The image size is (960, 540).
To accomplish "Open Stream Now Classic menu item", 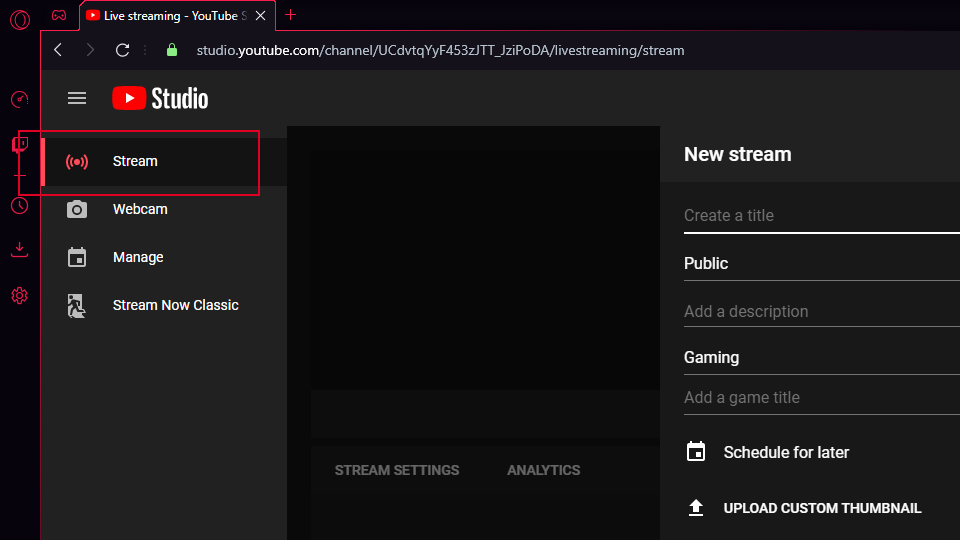I will (164, 305).
